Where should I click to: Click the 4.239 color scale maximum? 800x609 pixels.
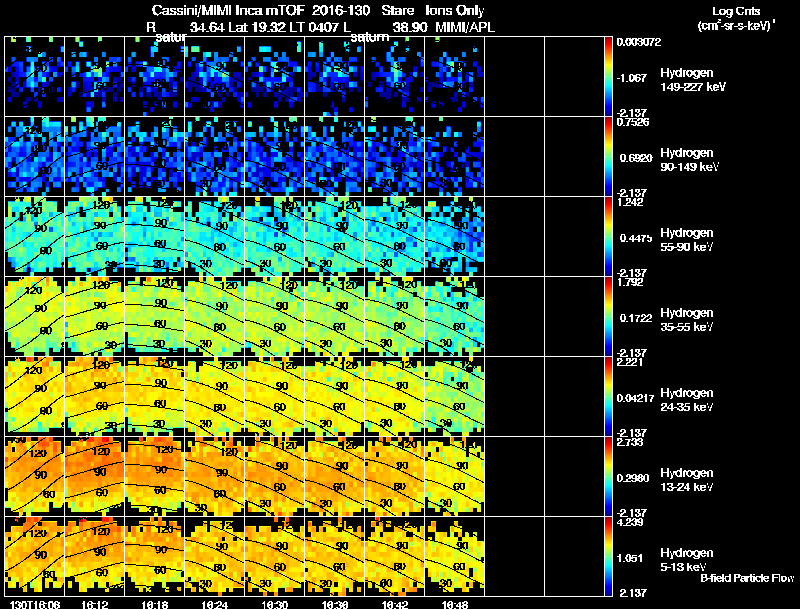pos(630,522)
